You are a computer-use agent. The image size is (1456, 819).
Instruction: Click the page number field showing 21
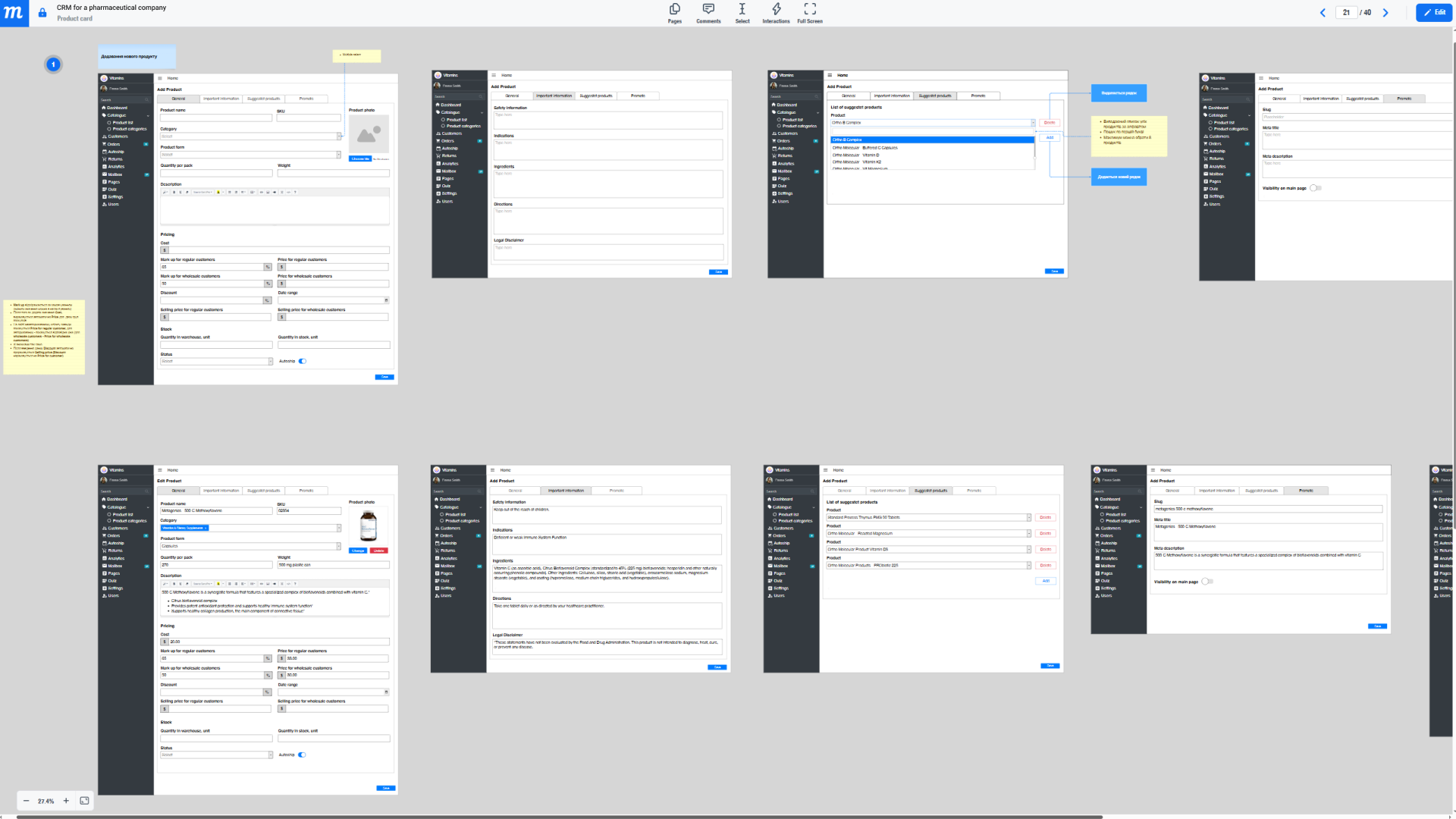1346,12
